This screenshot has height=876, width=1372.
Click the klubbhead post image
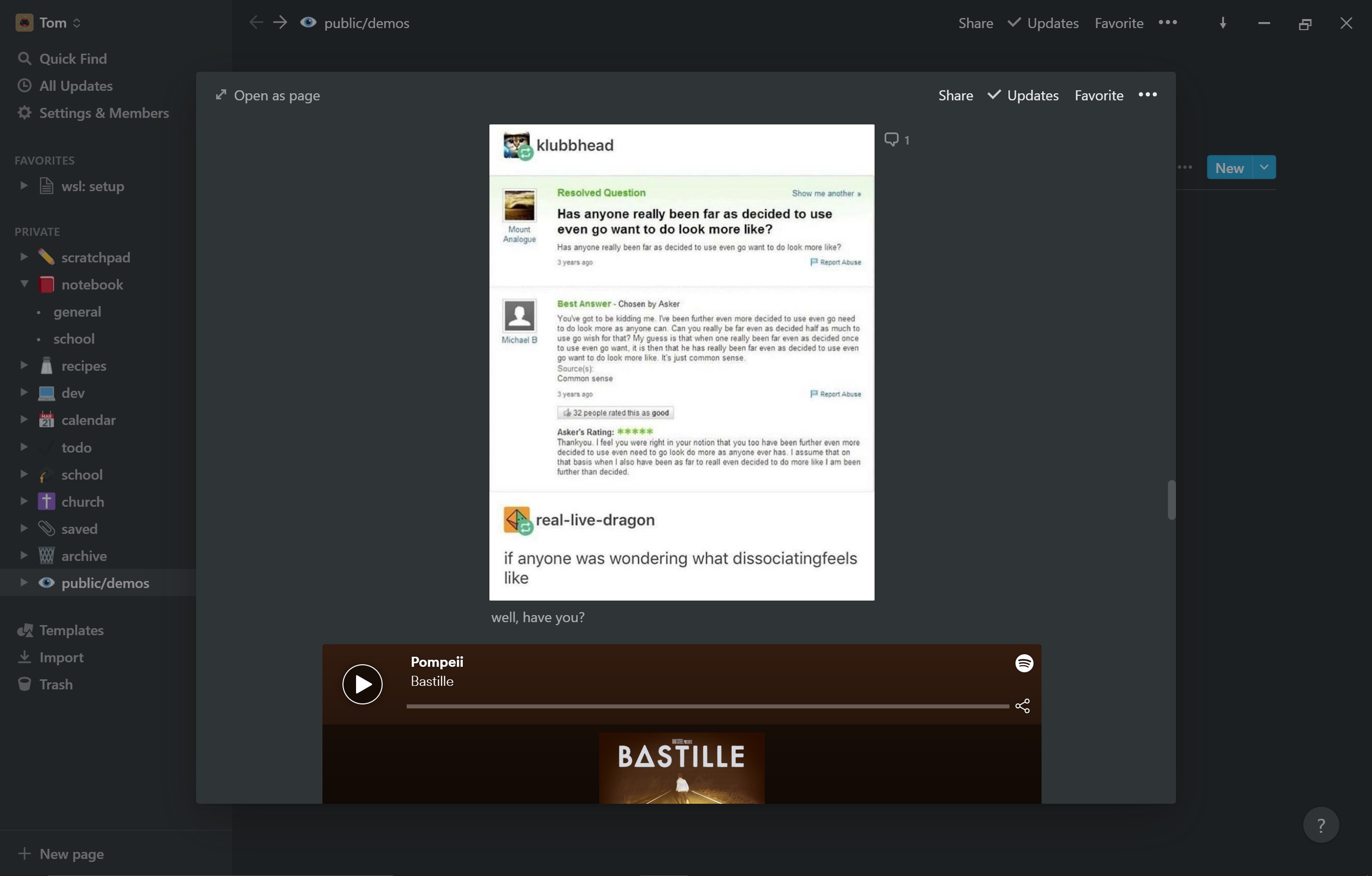pyautogui.click(x=681, y=362)
